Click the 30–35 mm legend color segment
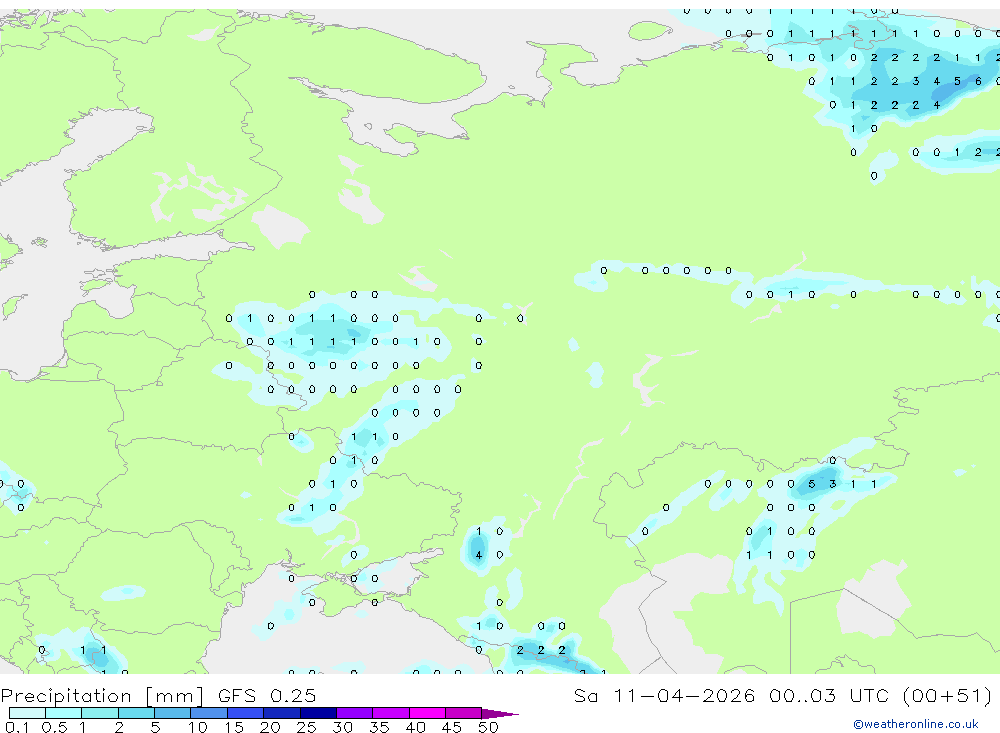 click(x=354, y=713)
